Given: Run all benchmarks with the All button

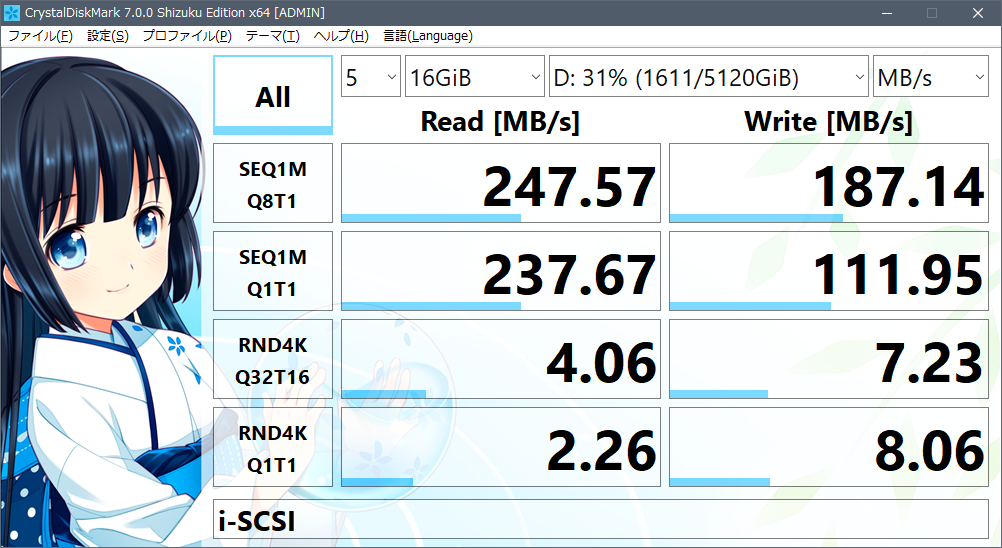Looking at the screenshot, I should (x=273, y=95).
